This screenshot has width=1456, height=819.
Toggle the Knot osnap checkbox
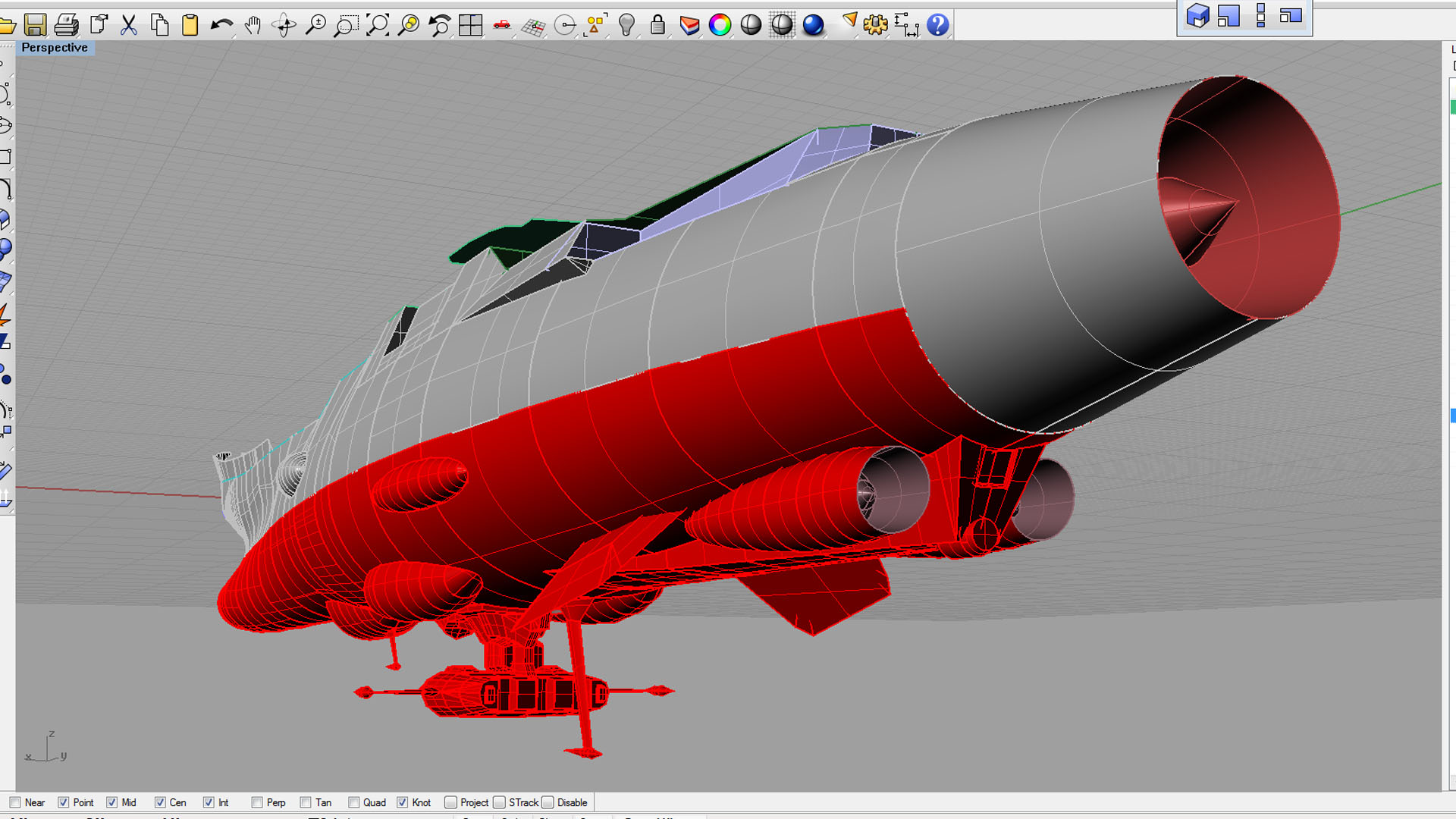[402, 802]
